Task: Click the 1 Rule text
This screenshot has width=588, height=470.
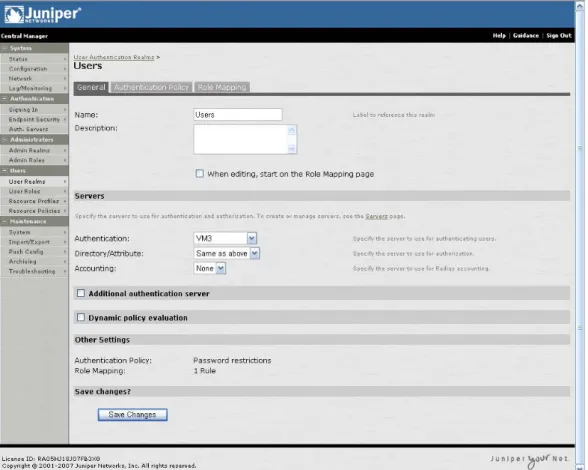Action: (205, 371)
